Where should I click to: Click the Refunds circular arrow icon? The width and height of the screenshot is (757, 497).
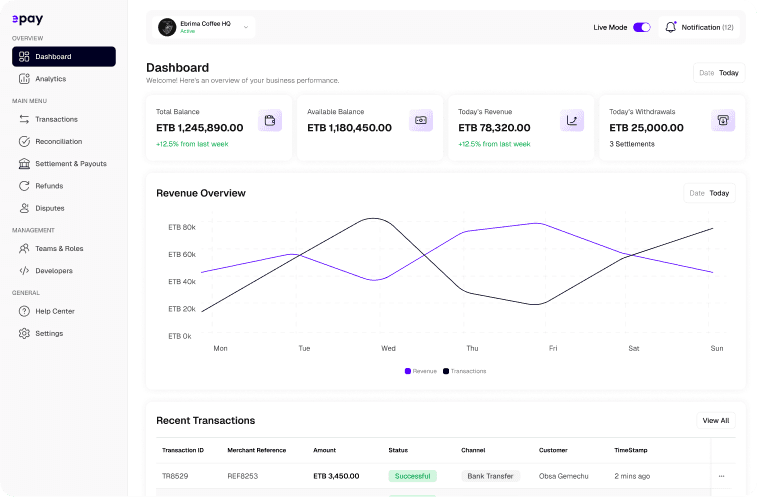(24, 186)
